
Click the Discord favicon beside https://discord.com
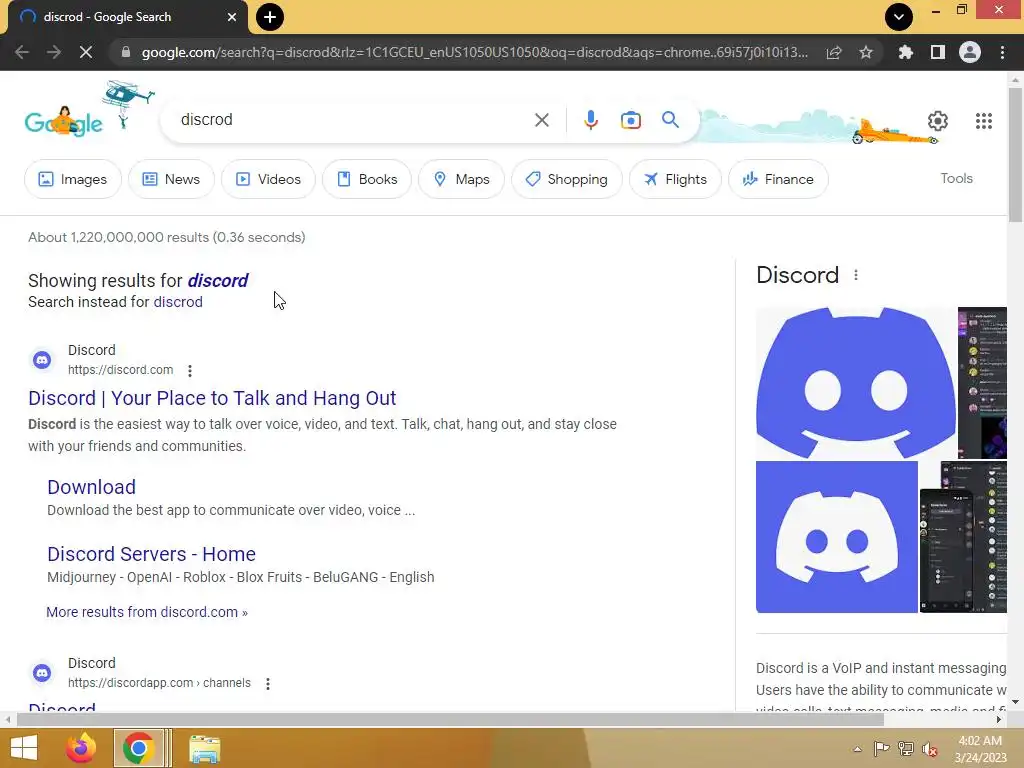pyautogui.click(x=42, y=360)
